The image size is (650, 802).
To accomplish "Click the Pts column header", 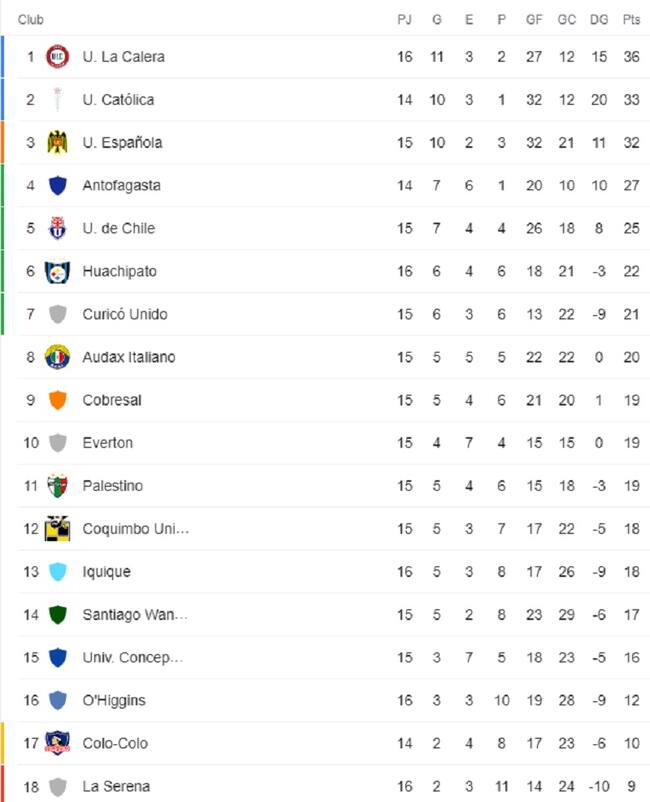I will click(631, 19).
